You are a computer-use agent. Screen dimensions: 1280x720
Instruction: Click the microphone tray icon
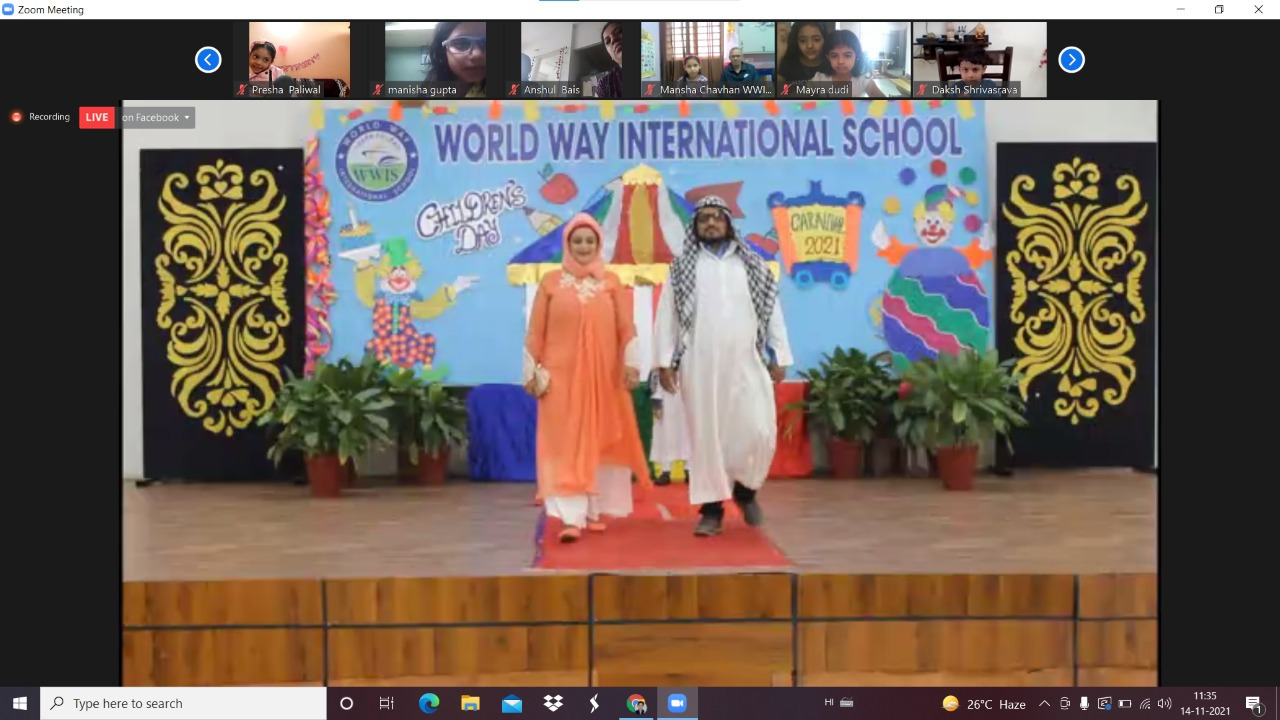(1084, 704)
